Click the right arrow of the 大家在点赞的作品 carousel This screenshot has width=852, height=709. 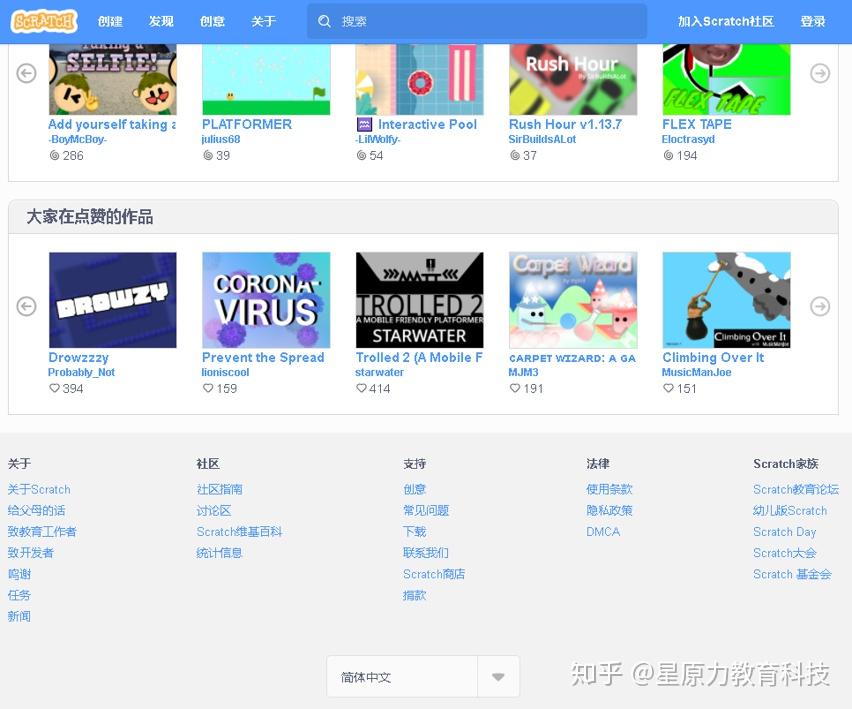tap(820, 306)
